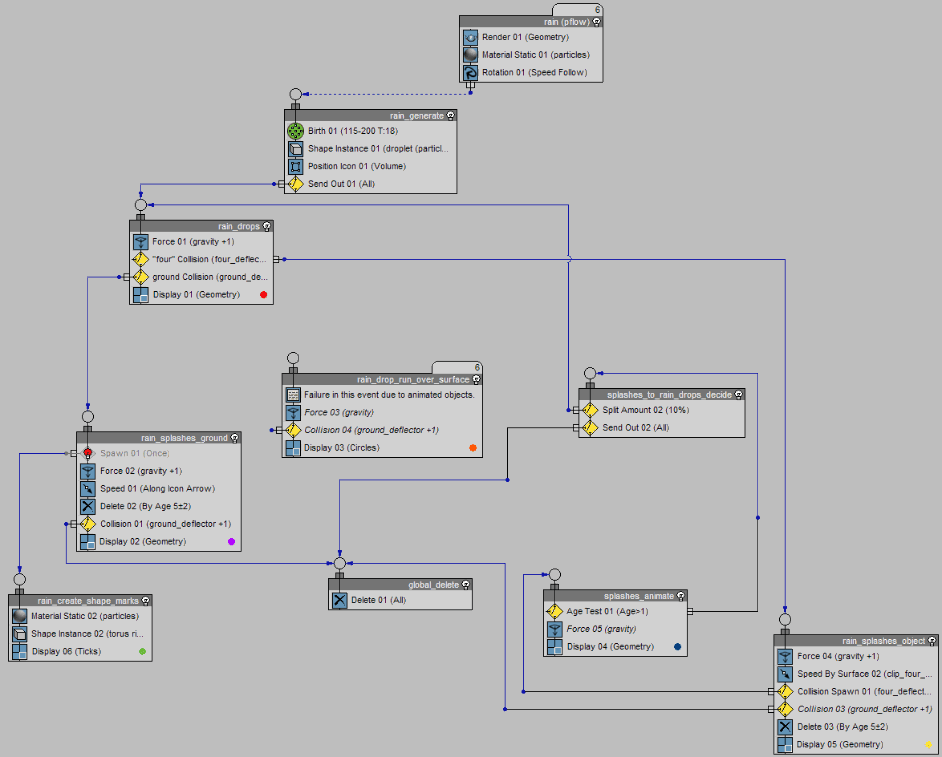Click the Send Out 01 (All) test icon

[295, 185]
